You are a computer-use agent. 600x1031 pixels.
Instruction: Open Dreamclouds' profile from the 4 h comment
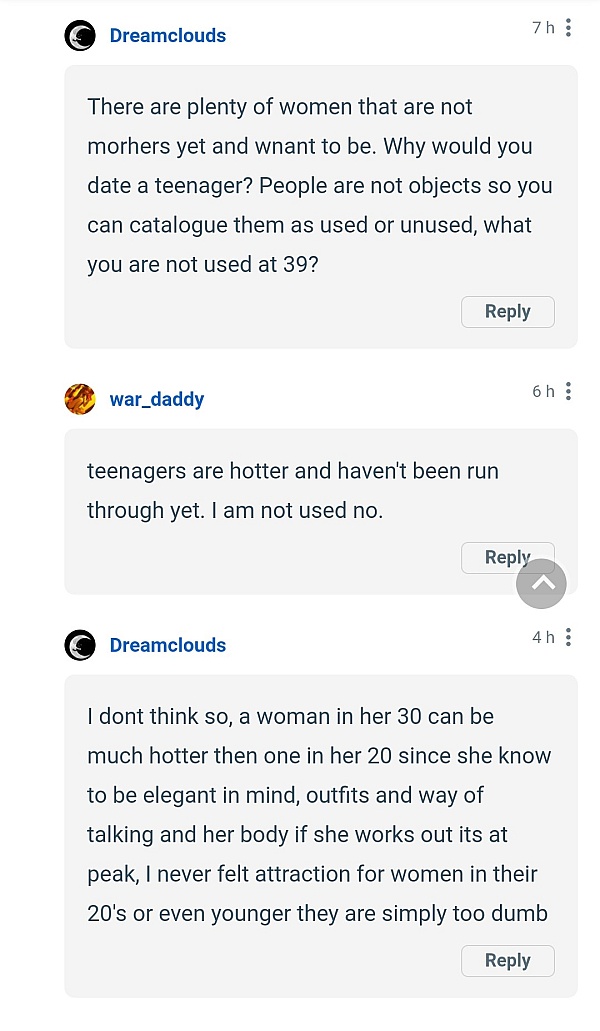coord(168,645)
